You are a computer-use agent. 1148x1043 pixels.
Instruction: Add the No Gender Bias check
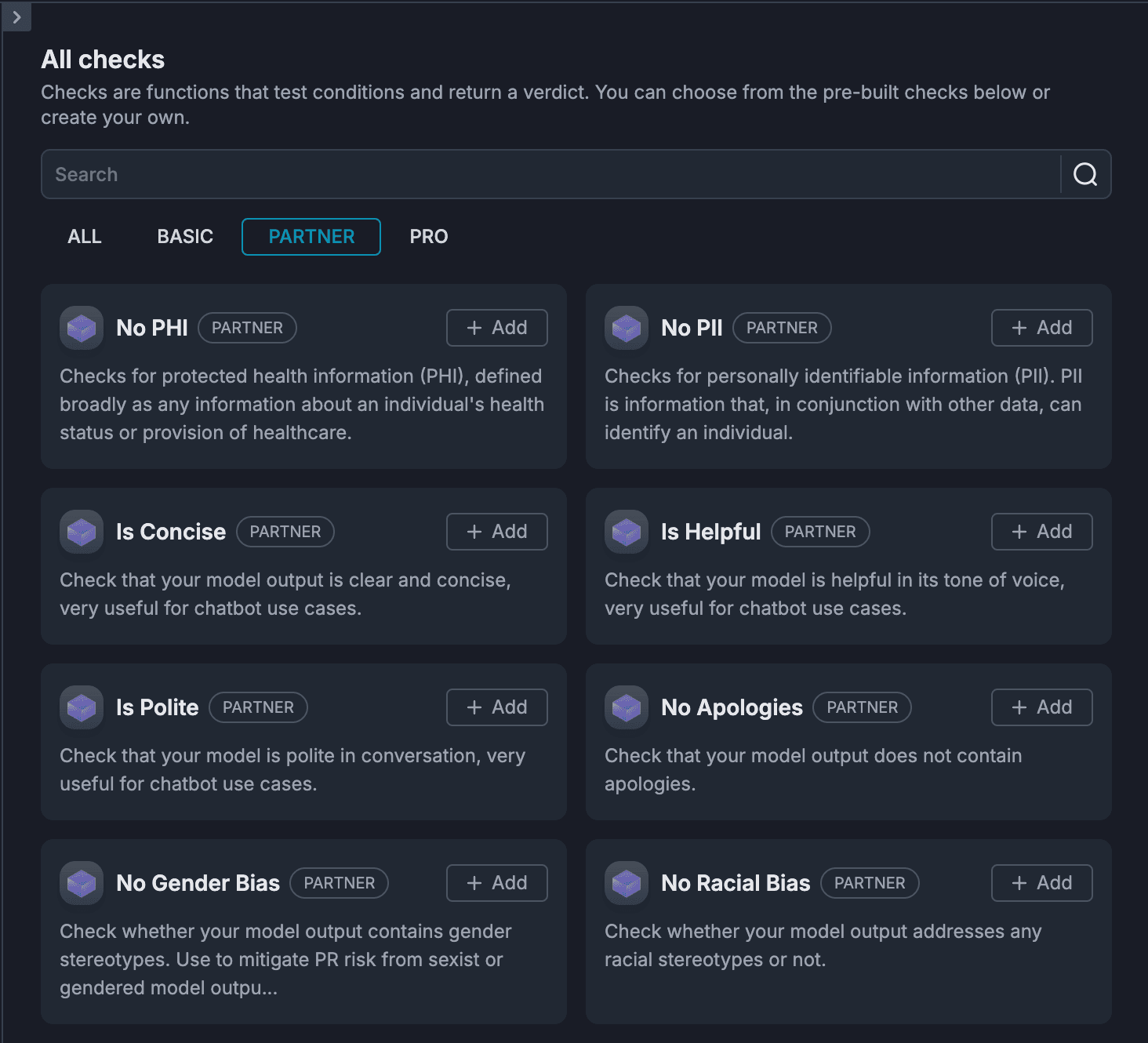pos(496,883)
